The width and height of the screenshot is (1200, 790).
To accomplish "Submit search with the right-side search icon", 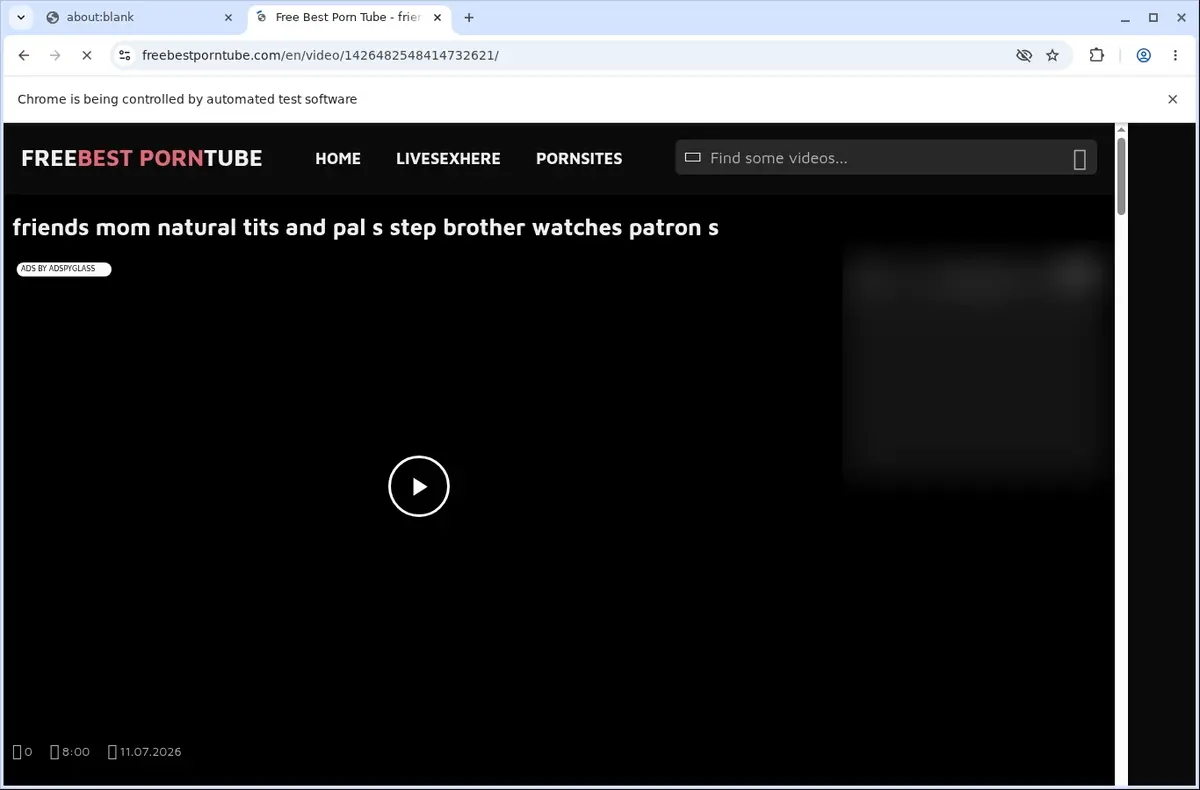I will tap(1080, 159).
